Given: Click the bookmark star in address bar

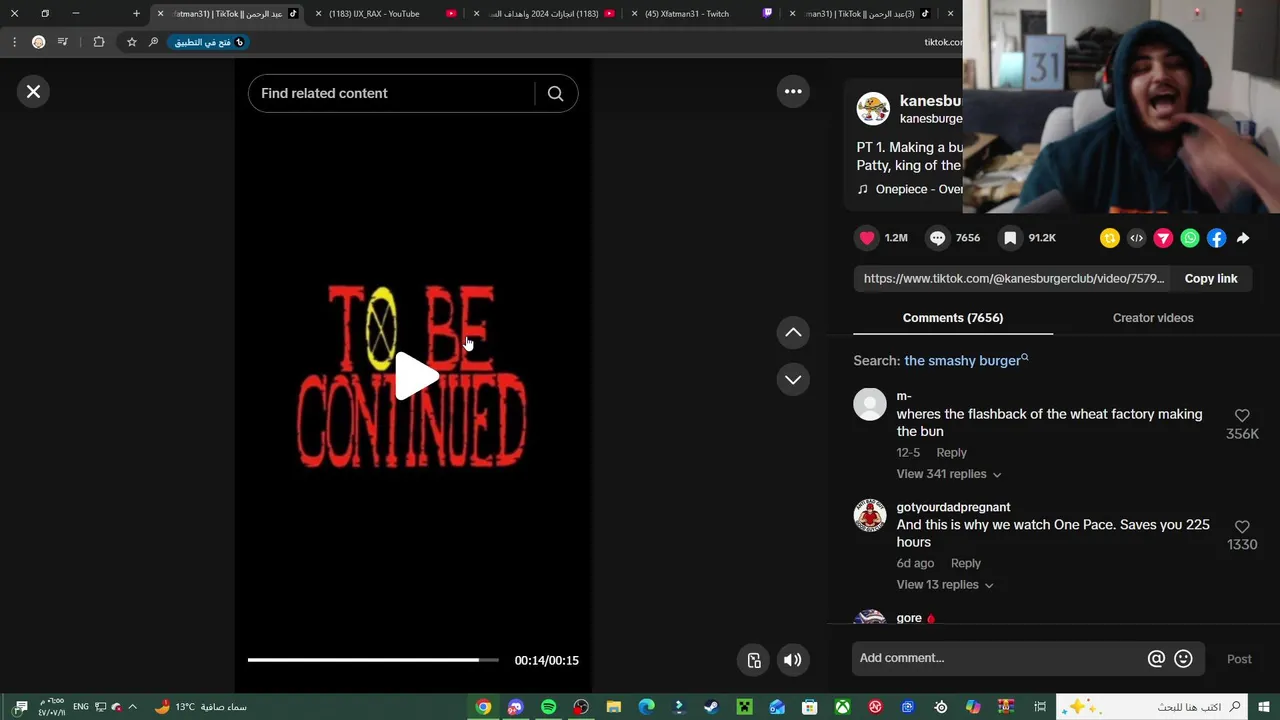Looking at the screenshot, I should (131, 42).
